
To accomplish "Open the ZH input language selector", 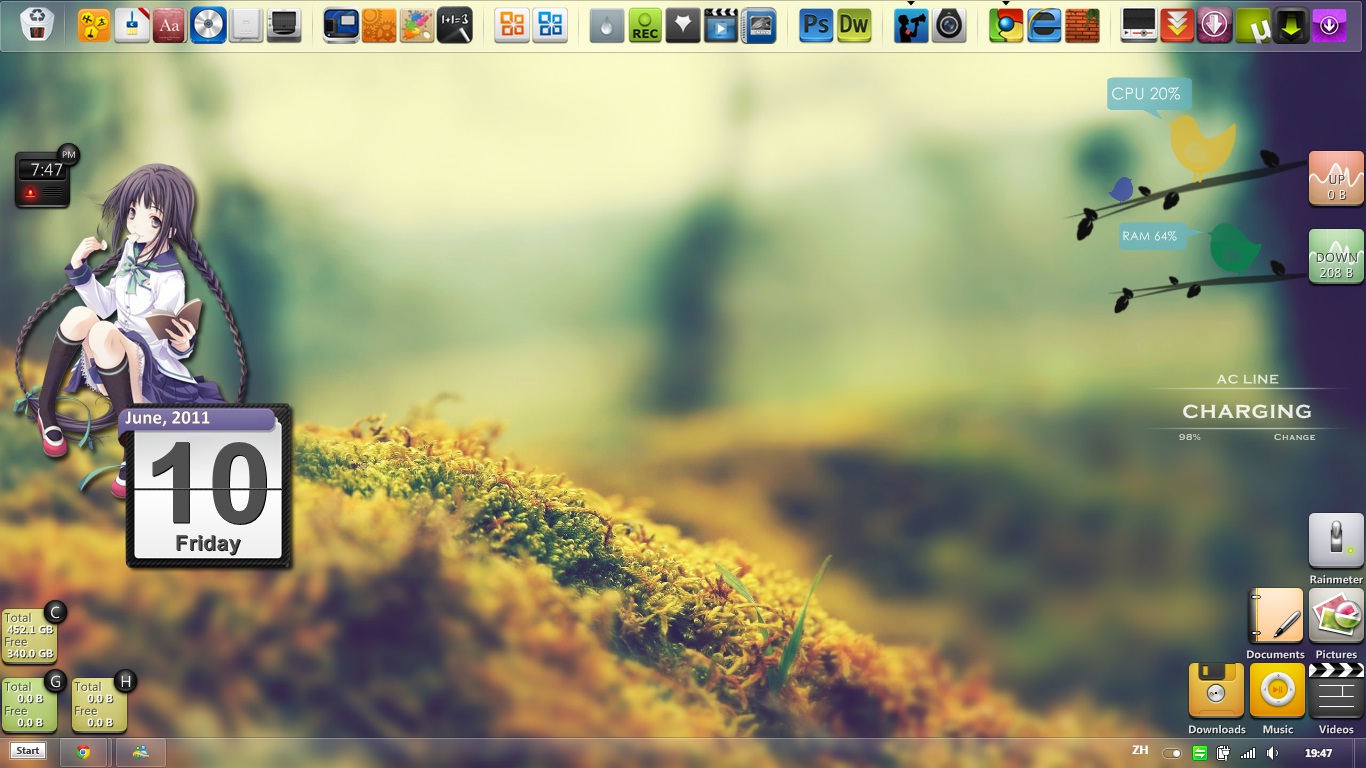I will coord(1140,751).
